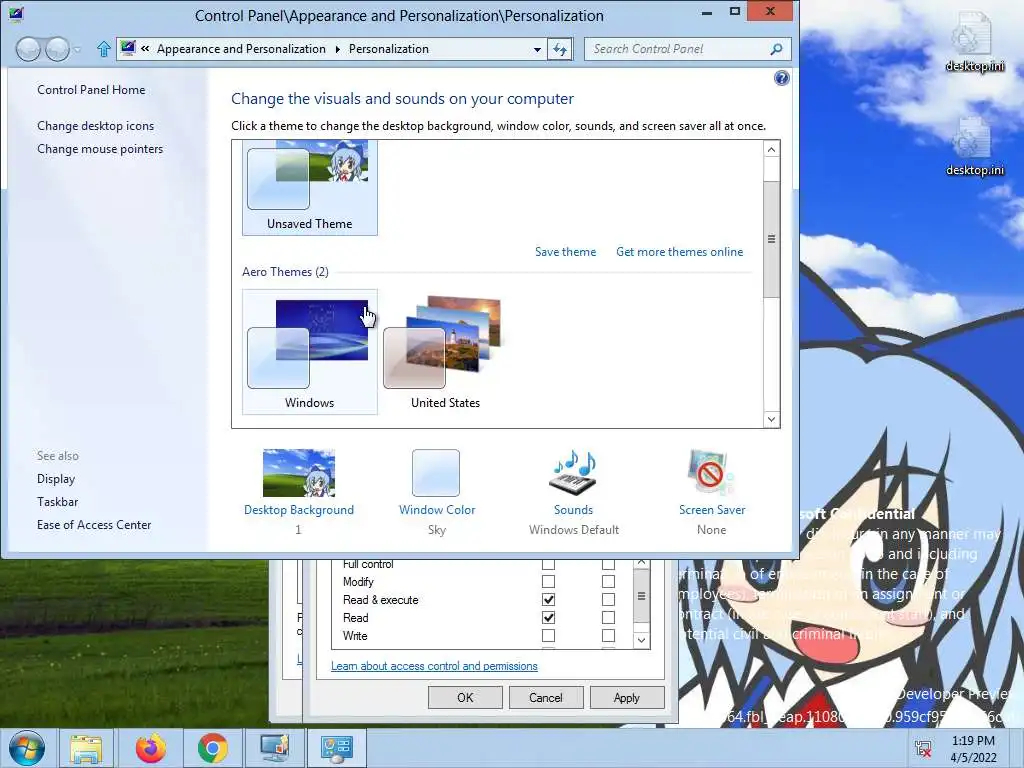Open Help with the question mark icon
Viewport: 1024px width, 768px height.
pos(781,78)
